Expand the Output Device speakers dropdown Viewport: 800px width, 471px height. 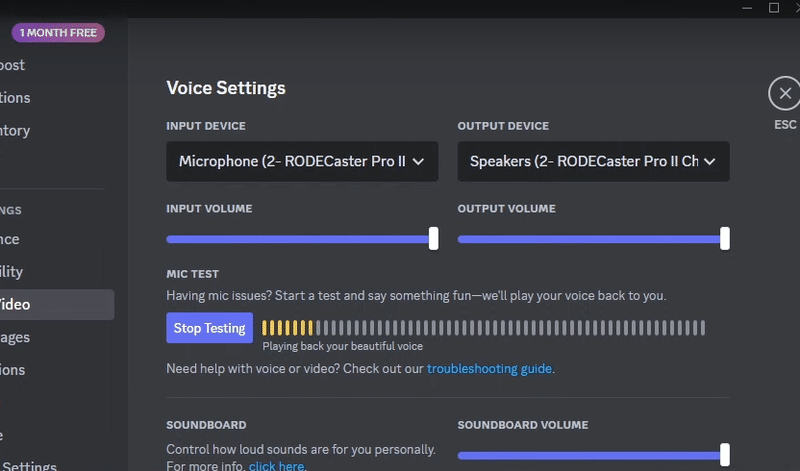click(593, 161)
